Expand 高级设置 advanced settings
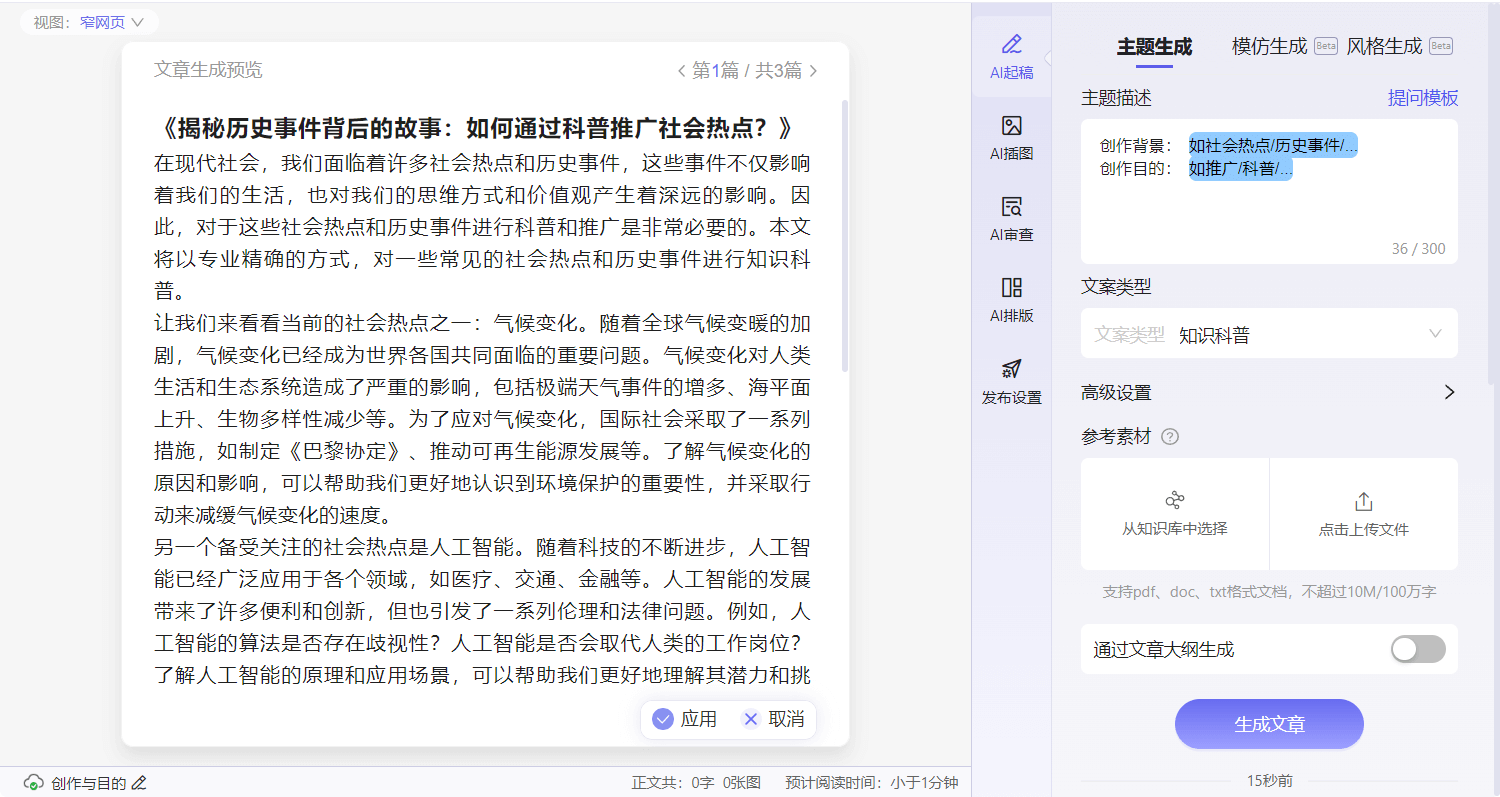 click(x=1269, y=393)
